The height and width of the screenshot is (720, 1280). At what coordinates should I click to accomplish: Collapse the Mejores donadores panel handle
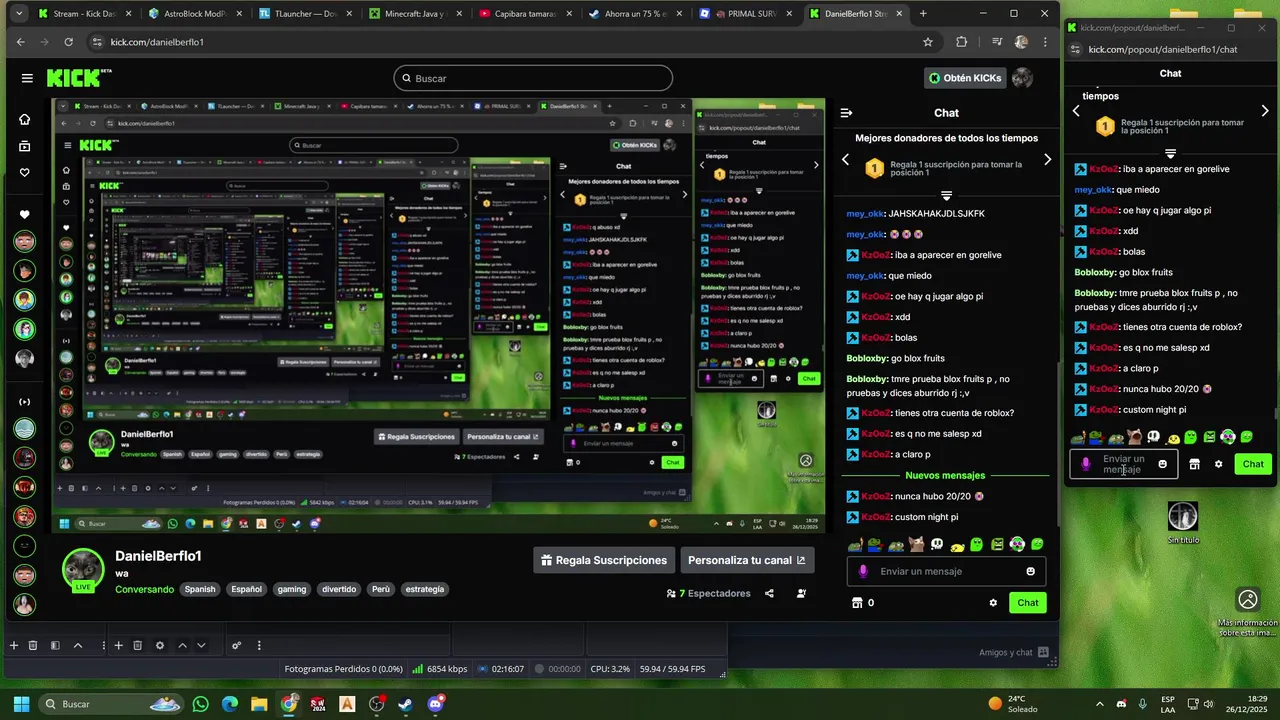[x=946, y=196]
